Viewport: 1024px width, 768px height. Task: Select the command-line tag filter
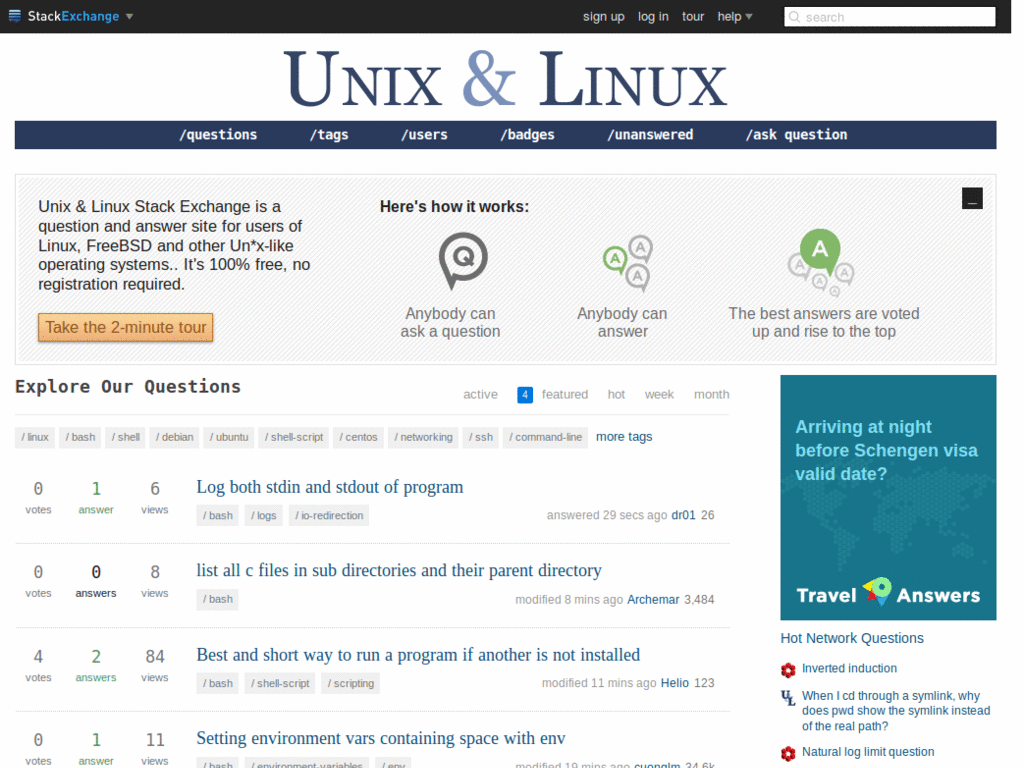545,437
